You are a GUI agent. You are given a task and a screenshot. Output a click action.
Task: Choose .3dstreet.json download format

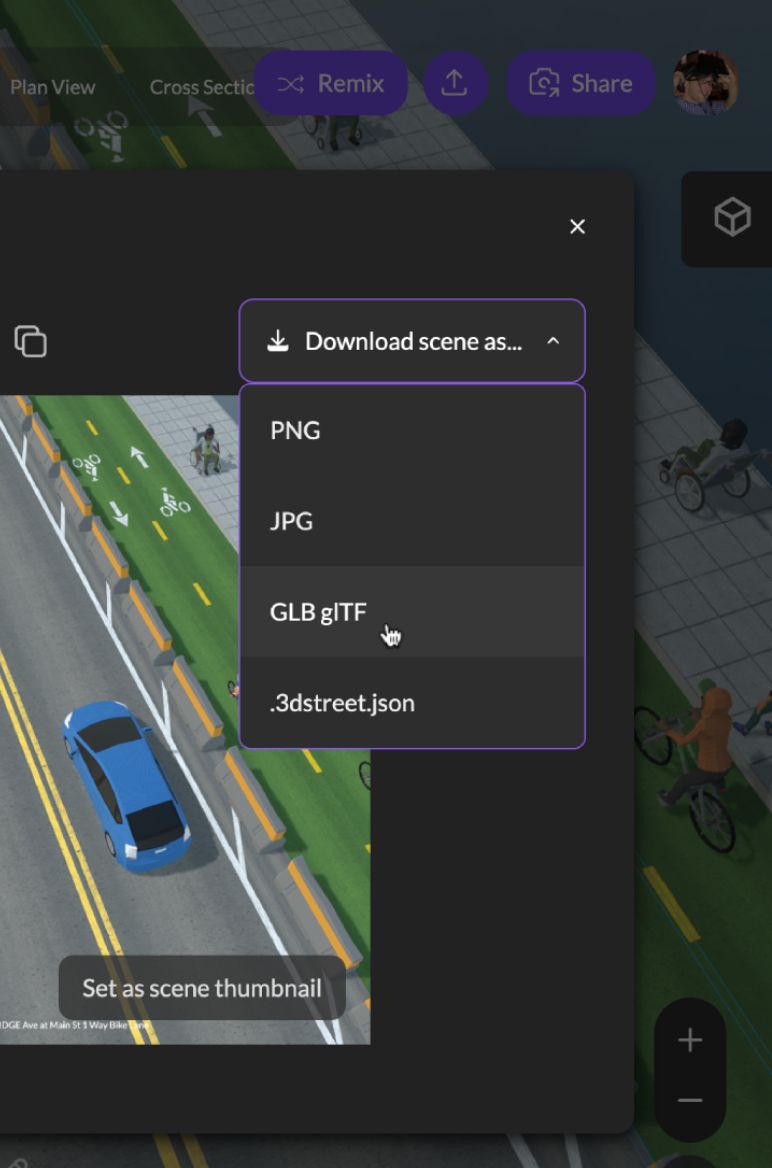[x=412, y=702]
